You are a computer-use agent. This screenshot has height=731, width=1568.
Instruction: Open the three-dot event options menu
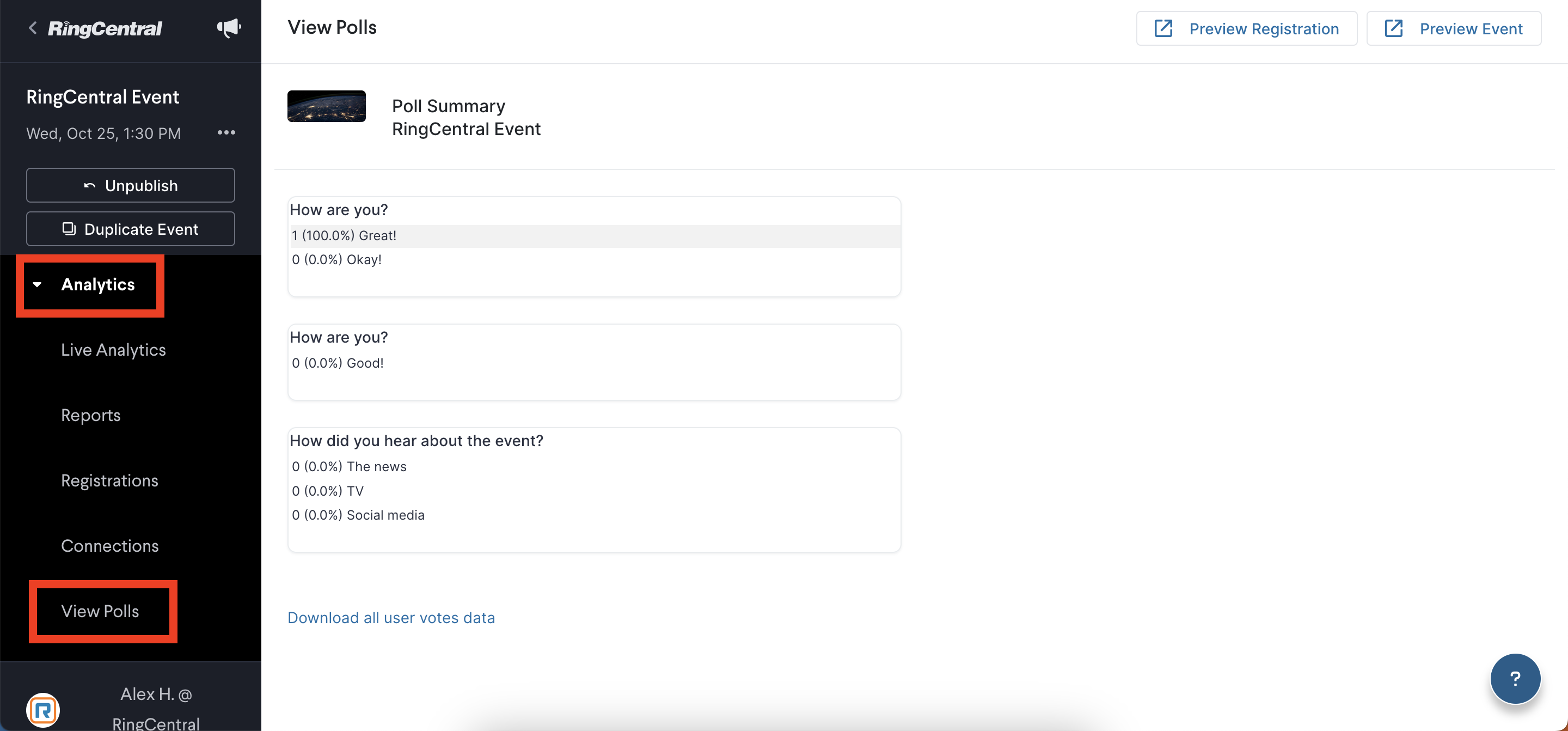(226, 133)
